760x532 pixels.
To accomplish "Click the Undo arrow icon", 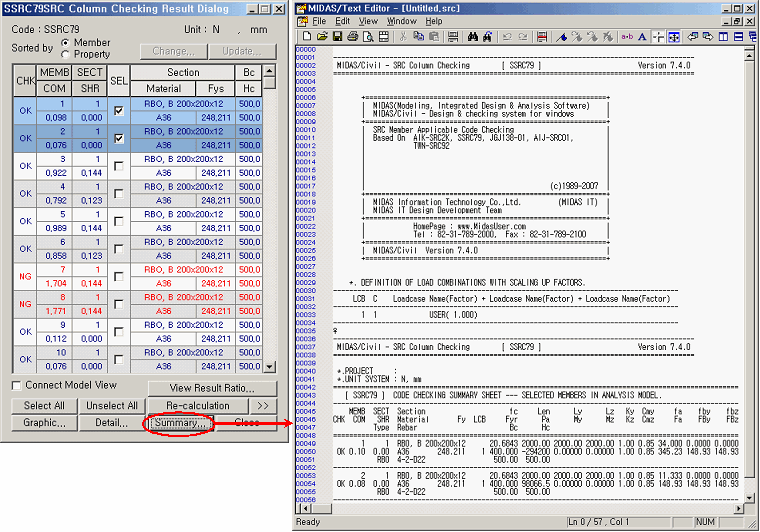I will click(508, 37).
